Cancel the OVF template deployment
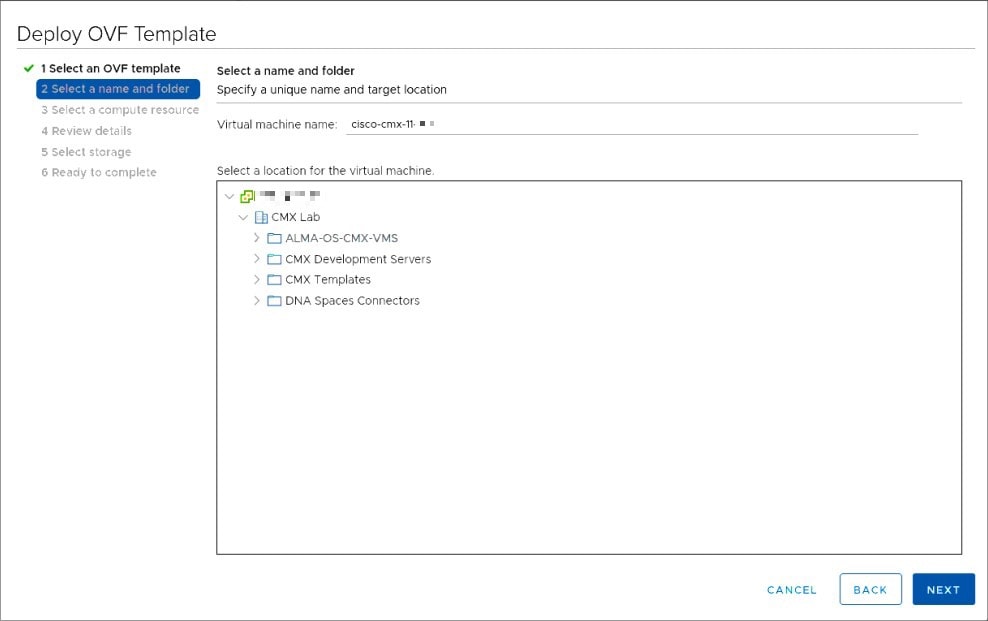The image size is (988, 621). pyautogui.click(x=791, y=589)
